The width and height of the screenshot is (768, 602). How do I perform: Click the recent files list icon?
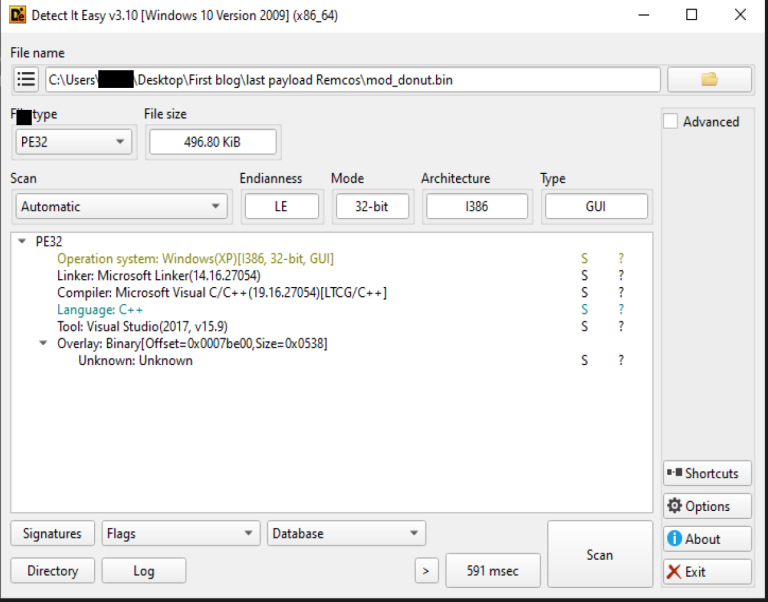(27, 80)
